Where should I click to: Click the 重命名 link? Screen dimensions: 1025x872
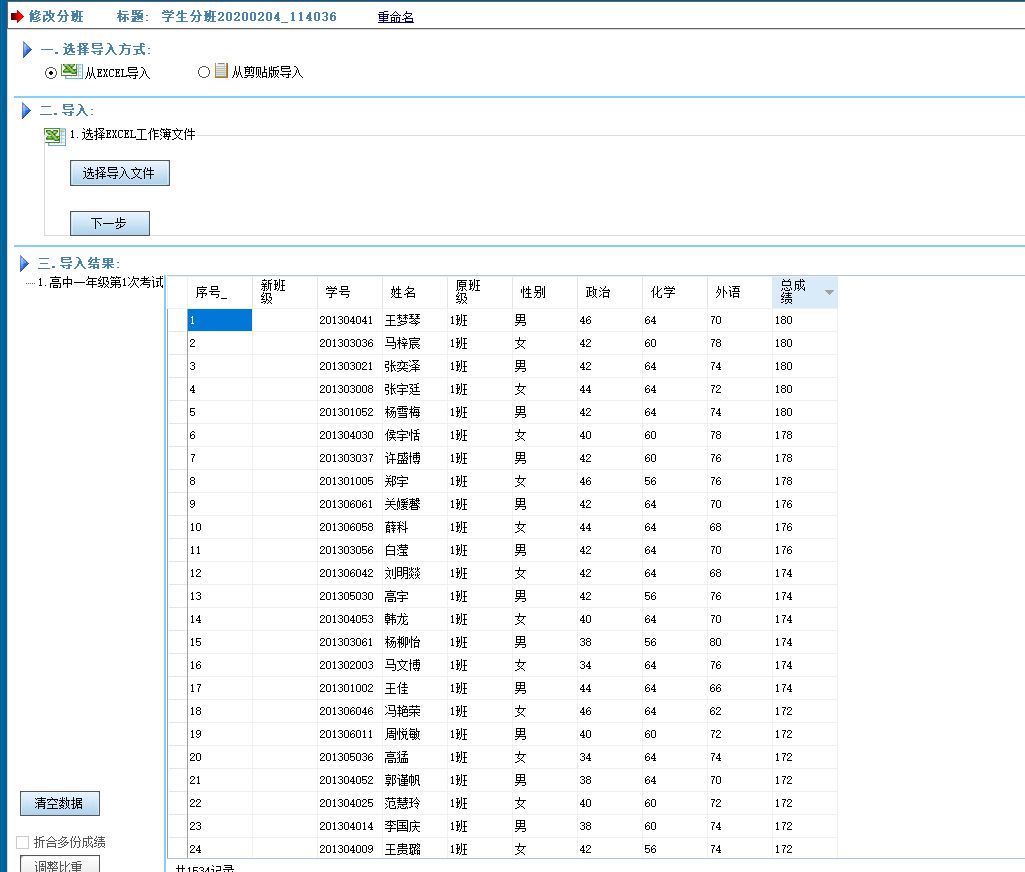click(395, 17)
